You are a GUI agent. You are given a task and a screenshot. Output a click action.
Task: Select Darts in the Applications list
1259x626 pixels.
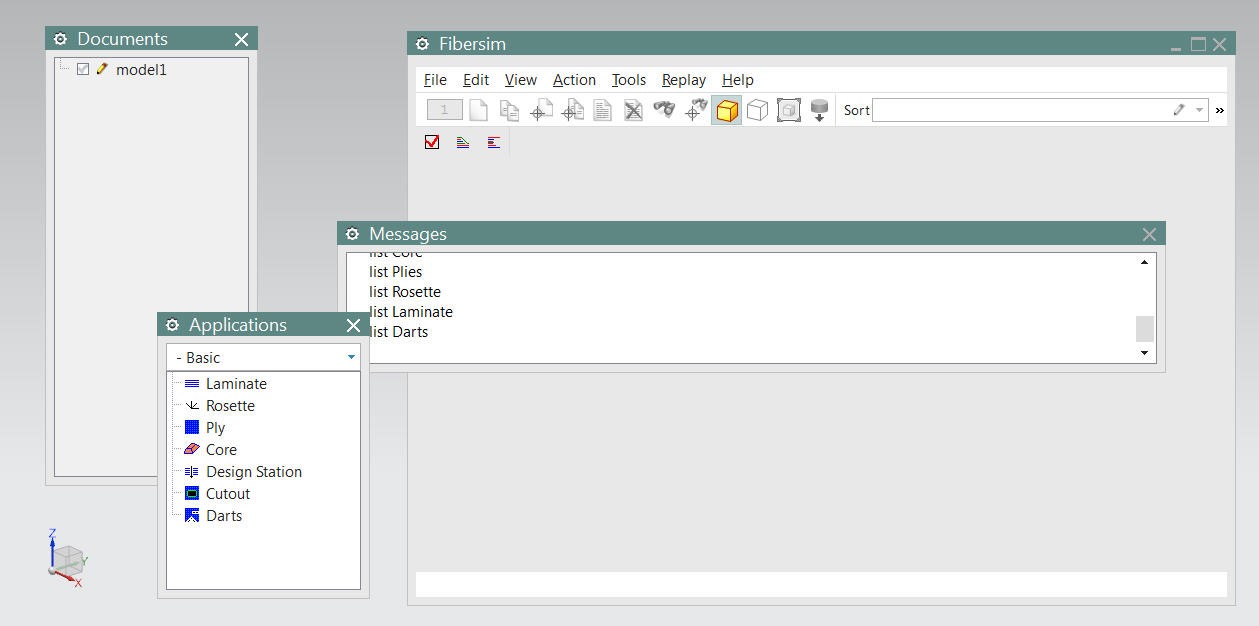click(225, 515)
